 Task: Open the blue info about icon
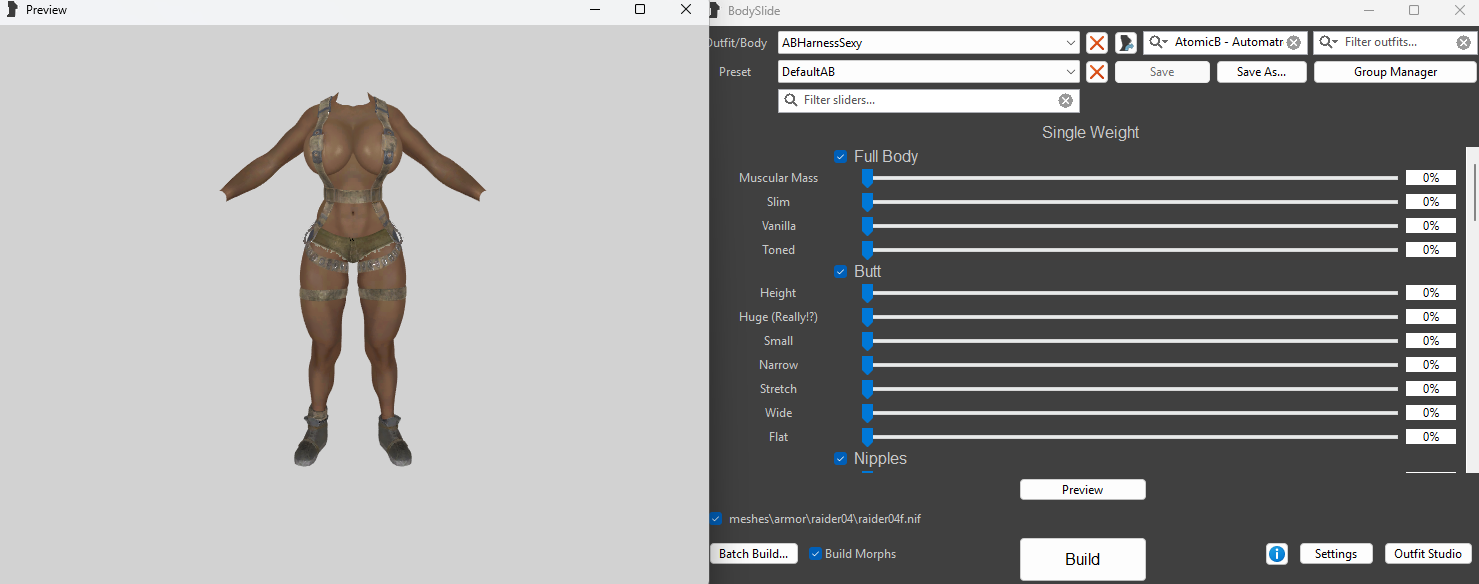(x=1277, y=554)
